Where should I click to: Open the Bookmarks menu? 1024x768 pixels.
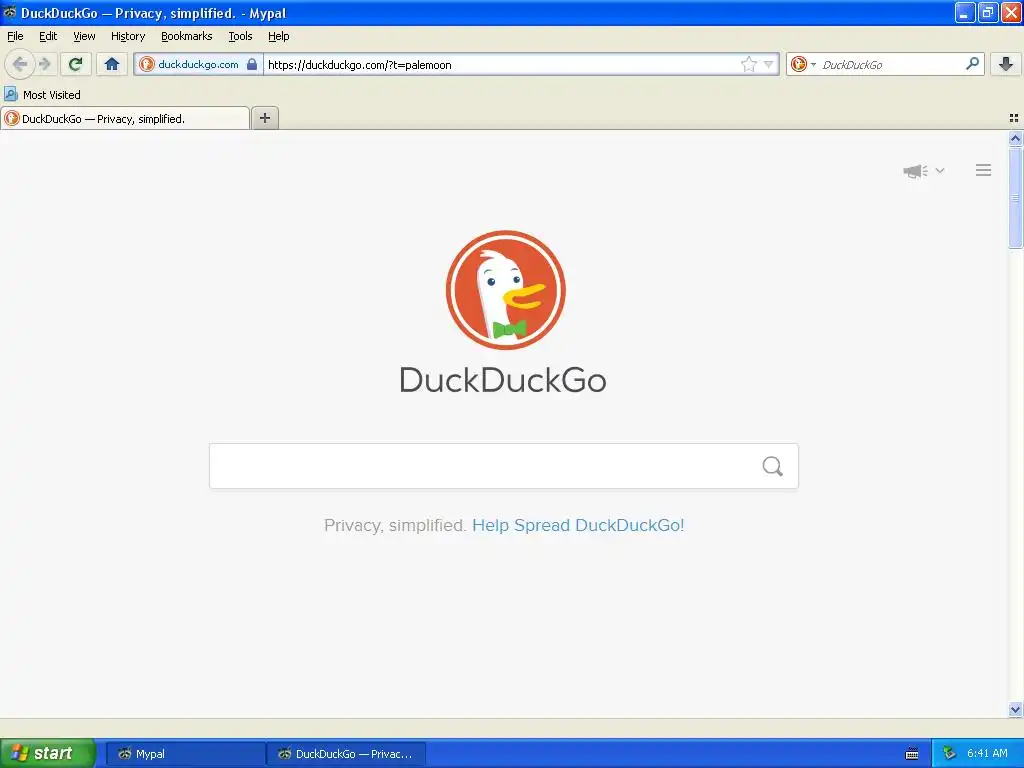186,37
